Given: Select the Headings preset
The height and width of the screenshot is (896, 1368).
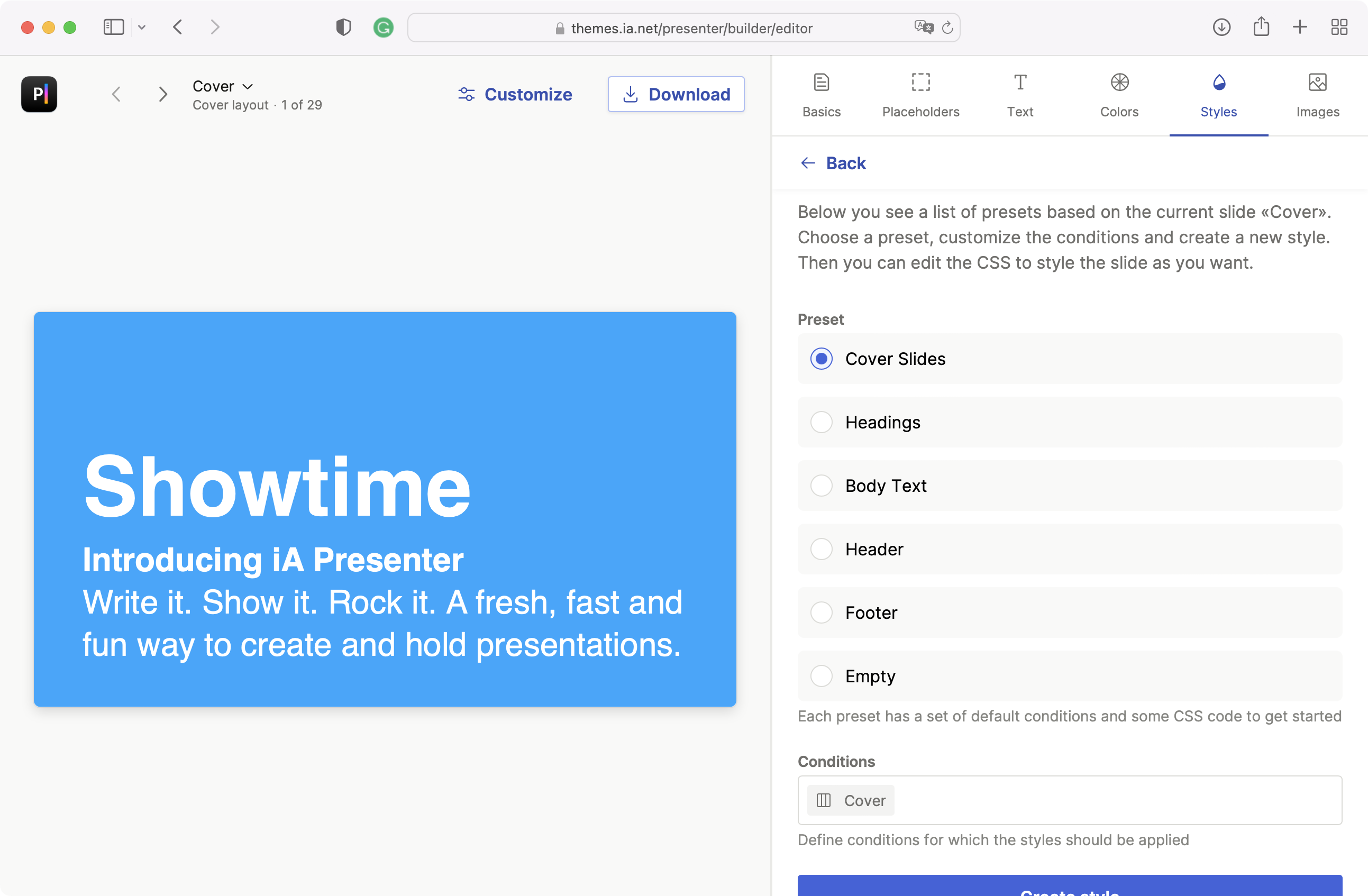Looking at the screenshot, I should (x=1070, y=422).
